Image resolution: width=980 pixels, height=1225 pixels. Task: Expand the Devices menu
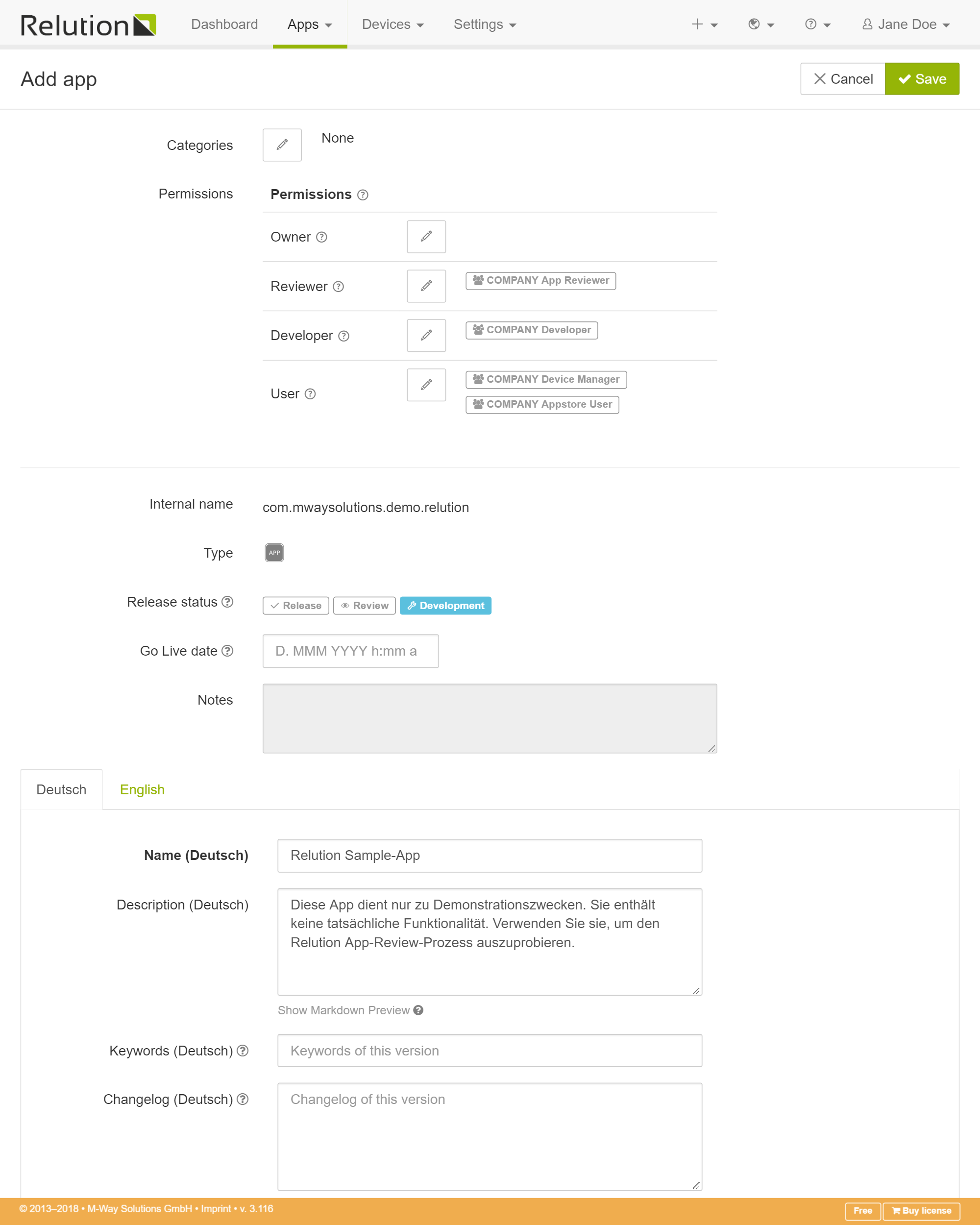[392, 24]
